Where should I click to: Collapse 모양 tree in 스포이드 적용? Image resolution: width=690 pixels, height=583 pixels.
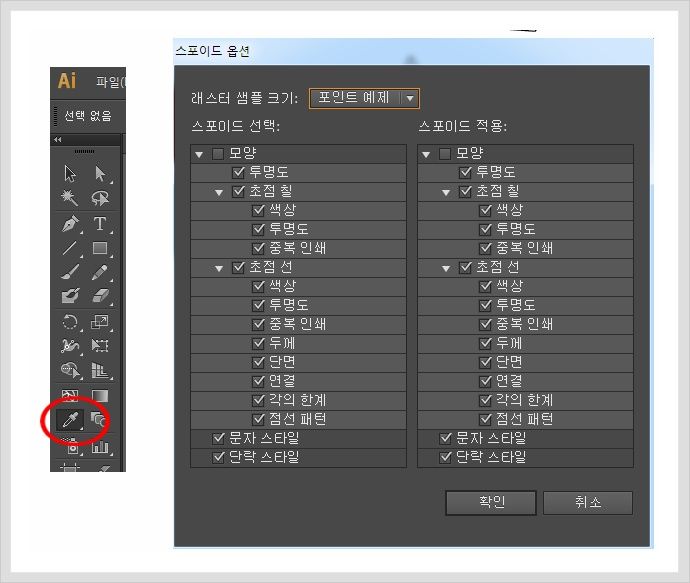click(426, 154)
